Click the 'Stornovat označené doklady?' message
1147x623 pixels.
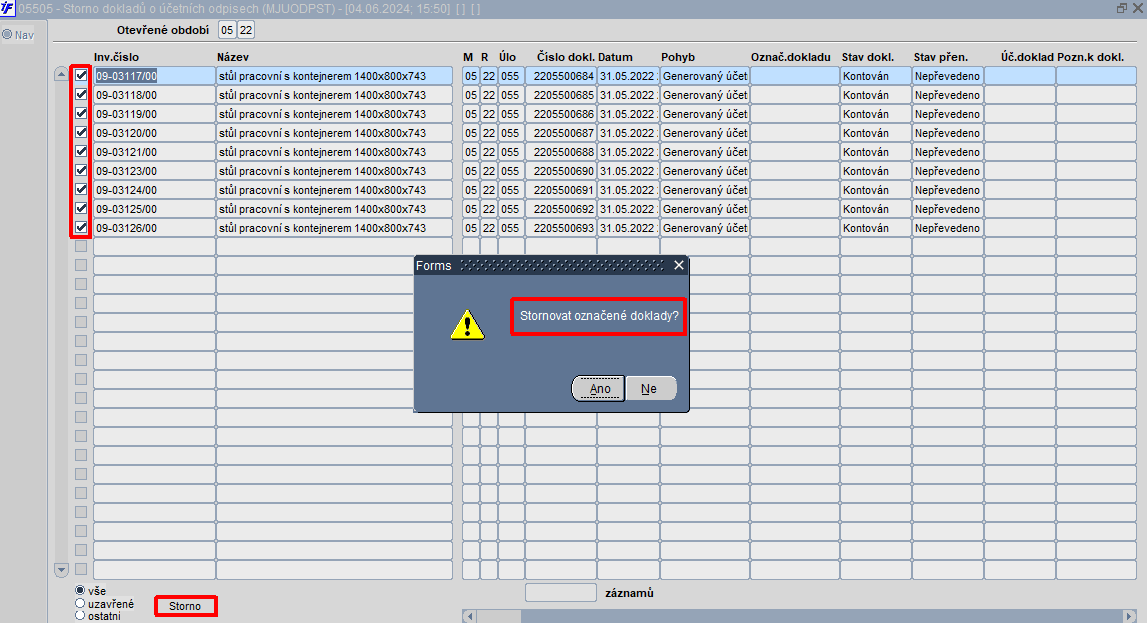[599, 316]
